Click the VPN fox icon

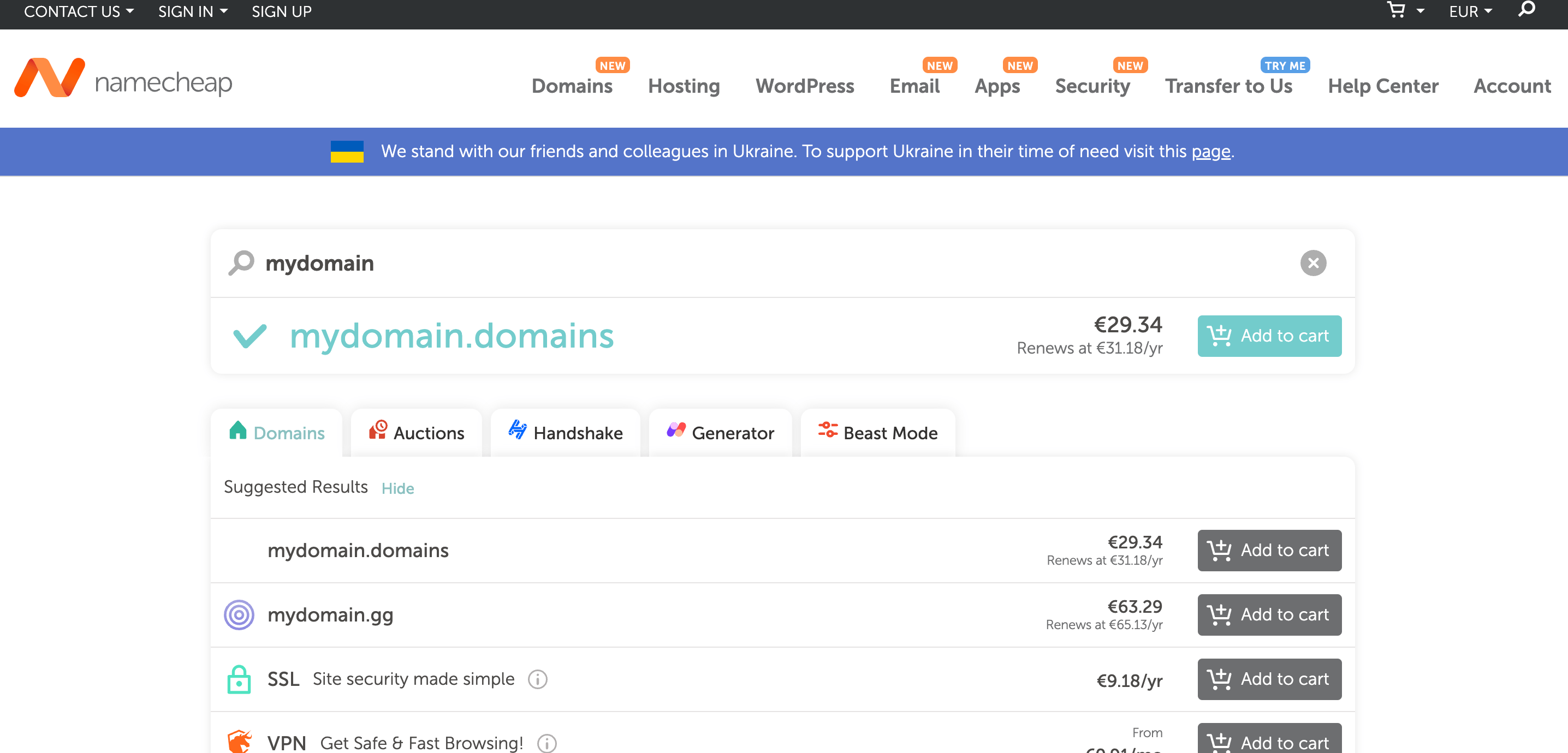pyautogui.click(x=239, y=742)
